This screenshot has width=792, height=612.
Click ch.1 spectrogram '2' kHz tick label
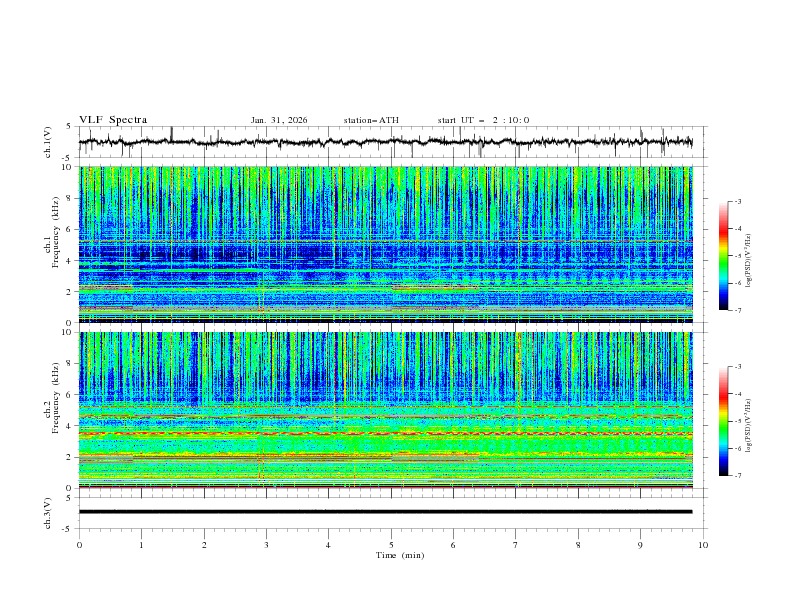click(x=70, y=291)
